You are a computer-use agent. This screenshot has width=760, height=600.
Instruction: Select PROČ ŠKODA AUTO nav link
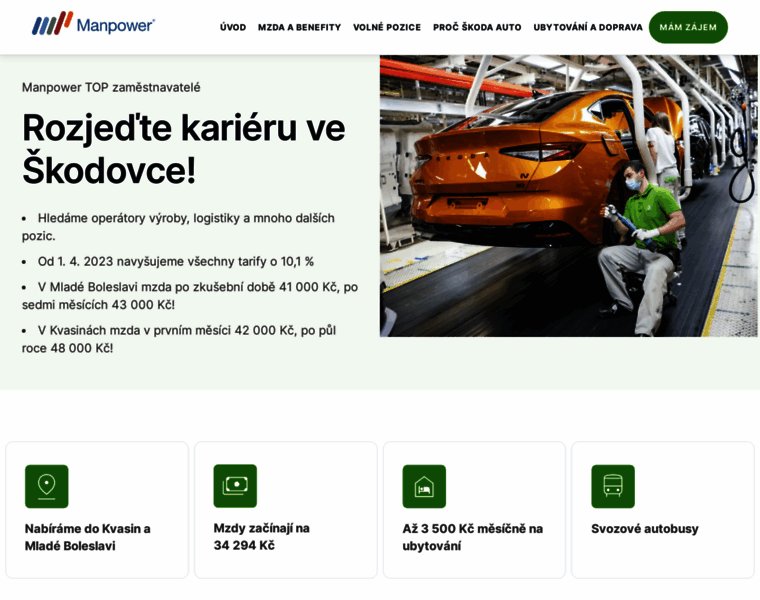click(x=477, y=28)
